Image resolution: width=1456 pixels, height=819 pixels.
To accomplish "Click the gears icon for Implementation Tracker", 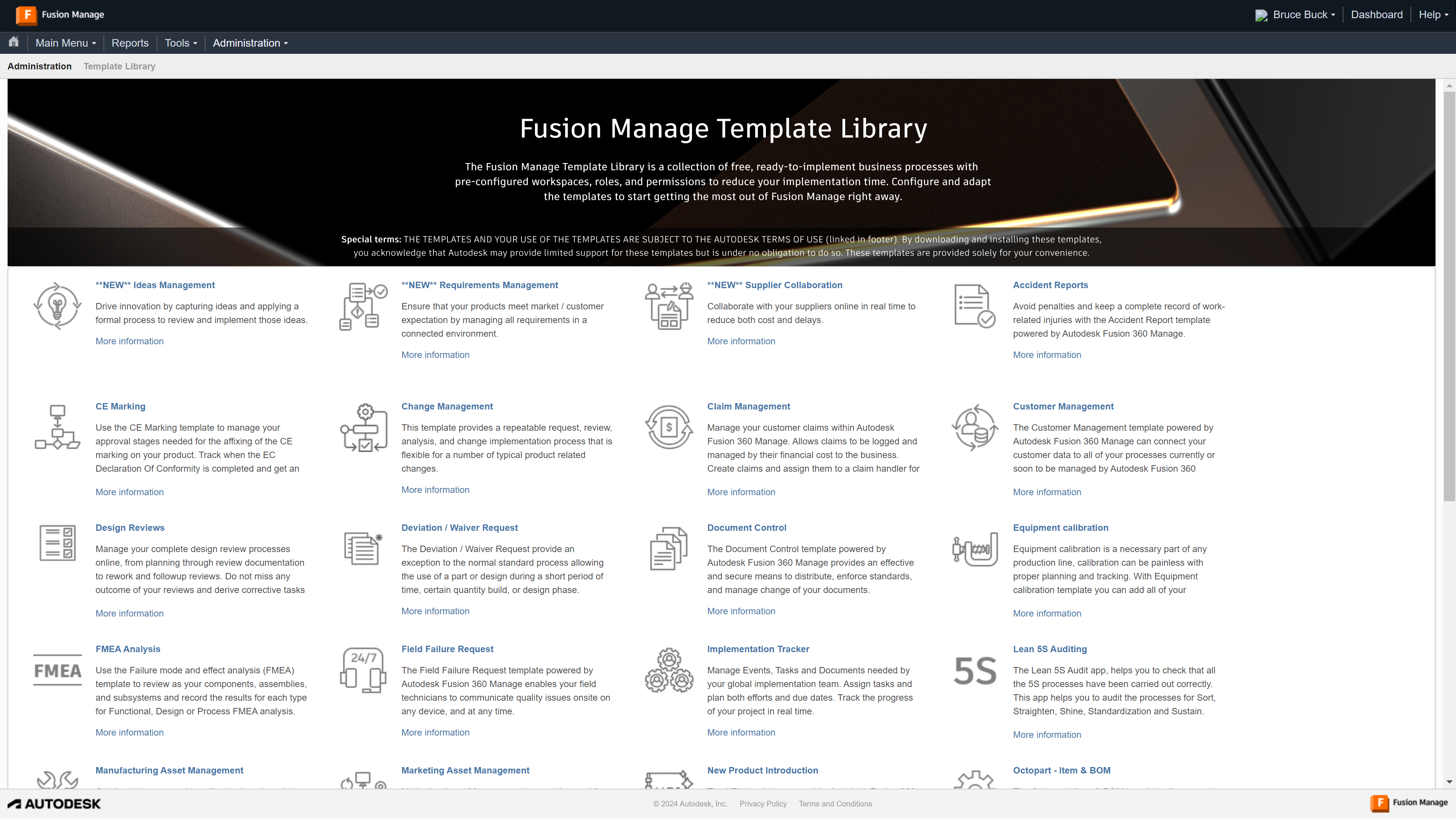I will click(x=668, y=670).
